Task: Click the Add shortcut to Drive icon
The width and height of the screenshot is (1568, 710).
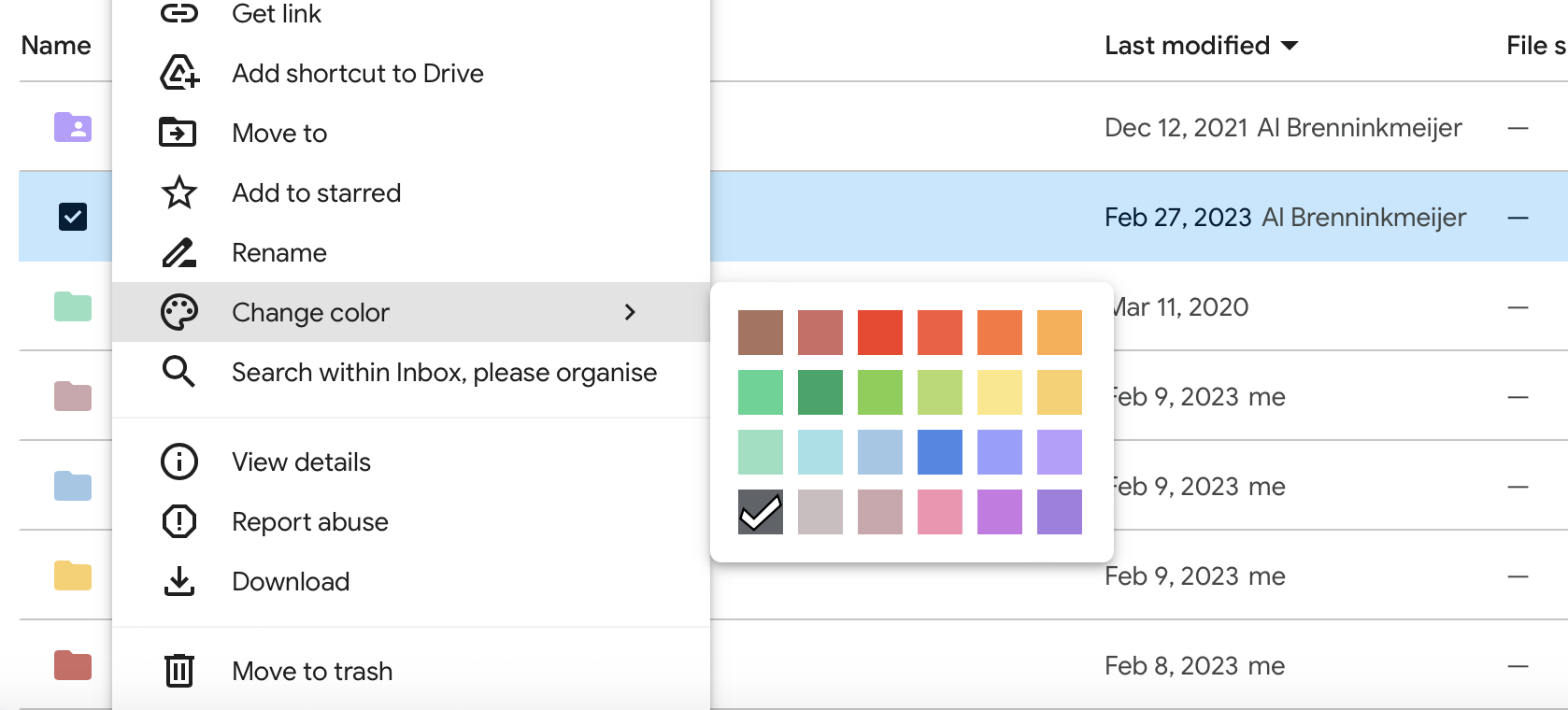Action: pyautogui.click(x=178, y=73)
